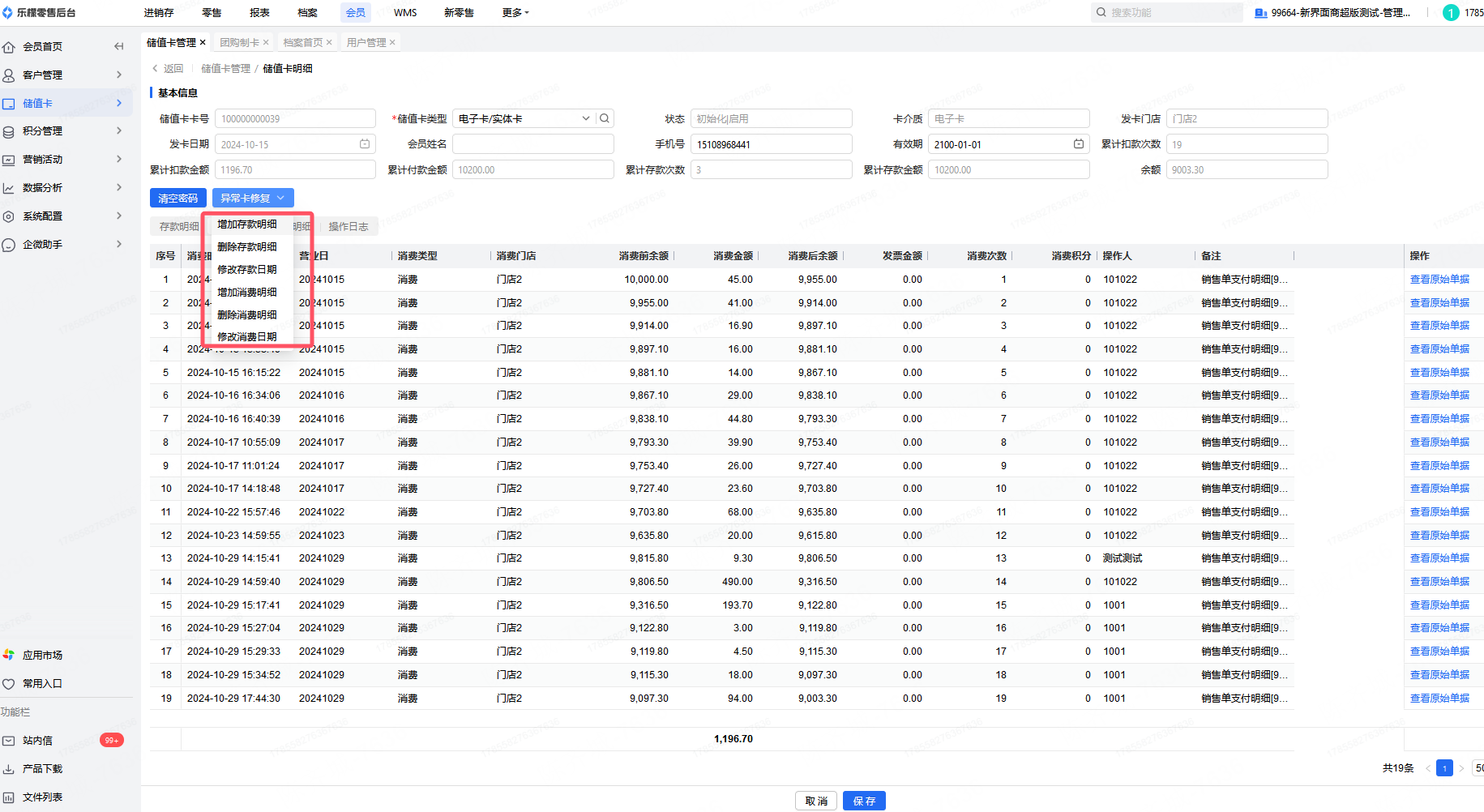Open the calendar icon in 发卡日期 field
Viewport: 1484px width, 812px height.
pyautogui.click(x=365, y=143)
